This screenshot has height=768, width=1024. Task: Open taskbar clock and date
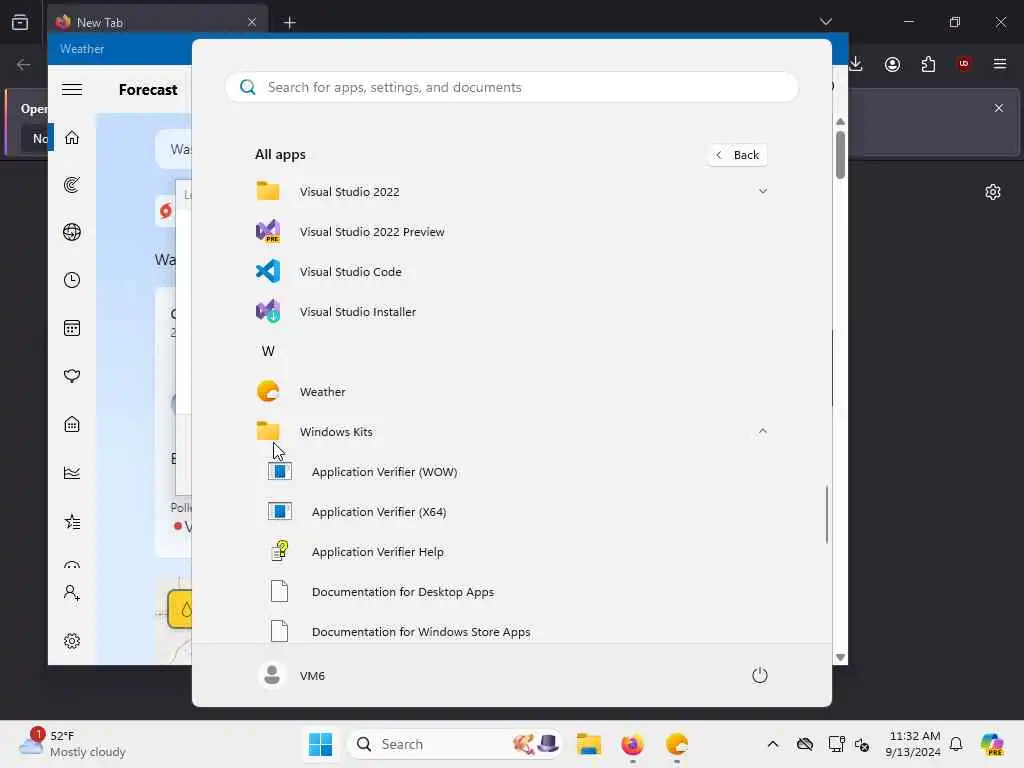pyautogui.click(x=913, y=744)
